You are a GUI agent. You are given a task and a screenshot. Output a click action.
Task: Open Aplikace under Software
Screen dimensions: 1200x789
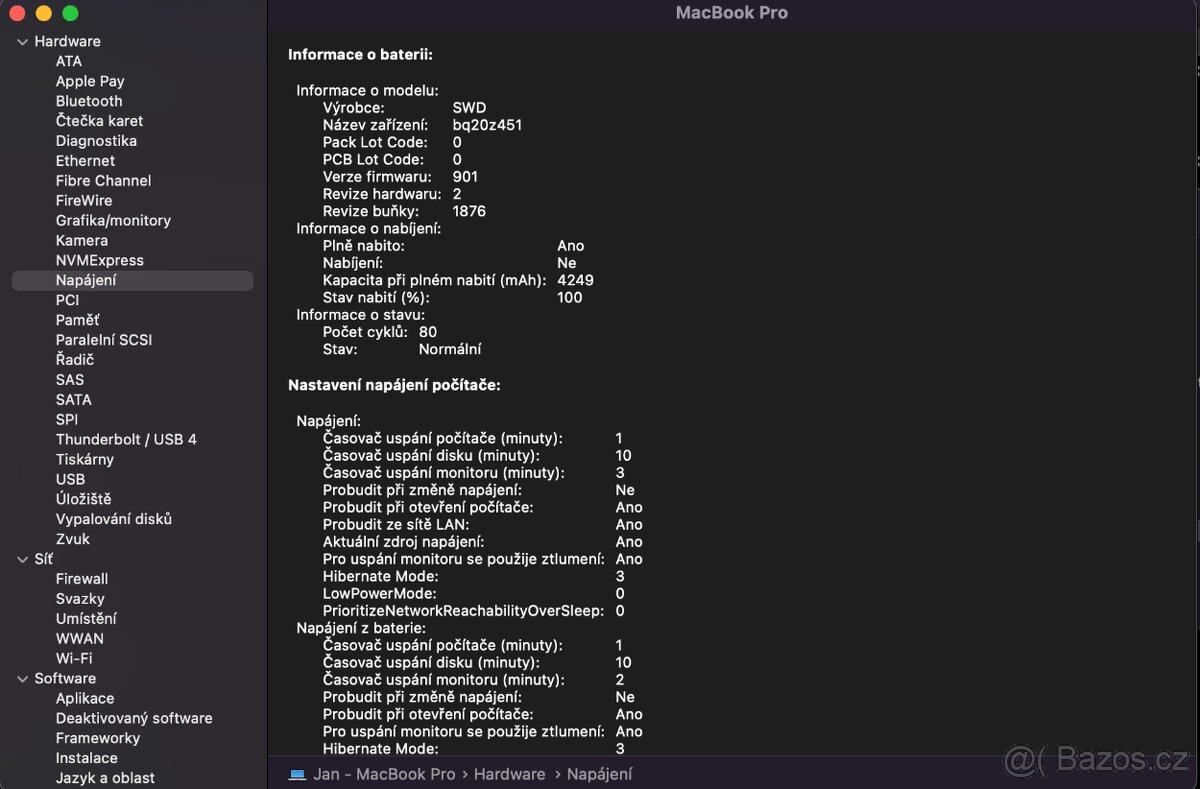tap(85, 698)
